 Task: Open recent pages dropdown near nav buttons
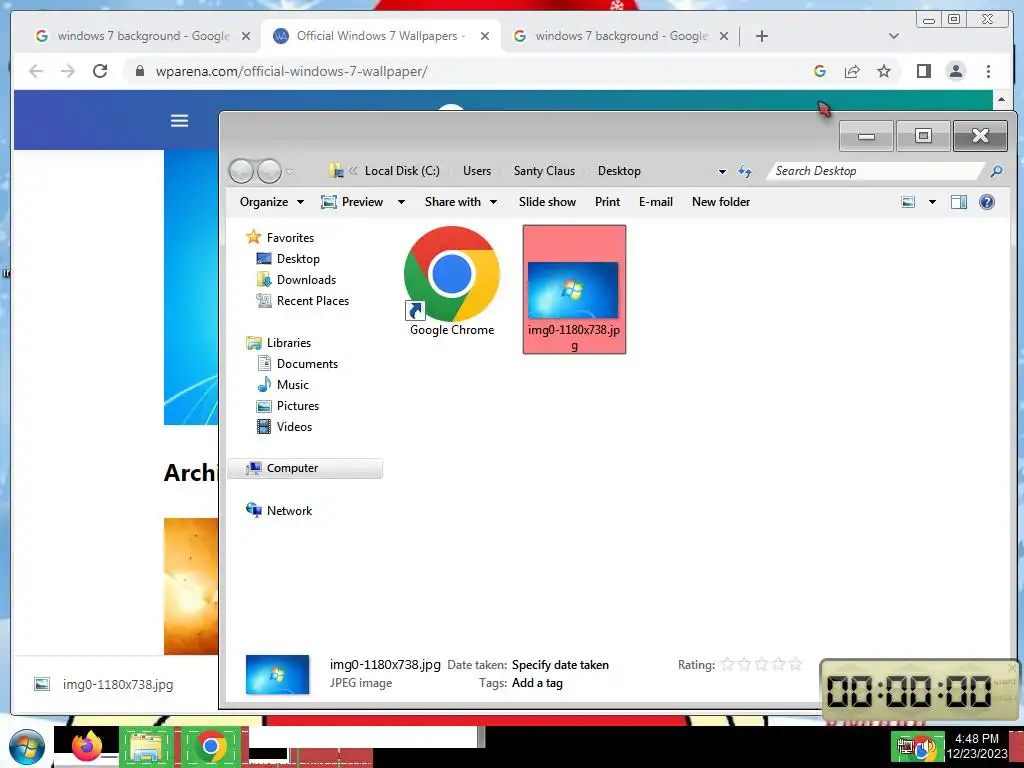pos(289,172)
